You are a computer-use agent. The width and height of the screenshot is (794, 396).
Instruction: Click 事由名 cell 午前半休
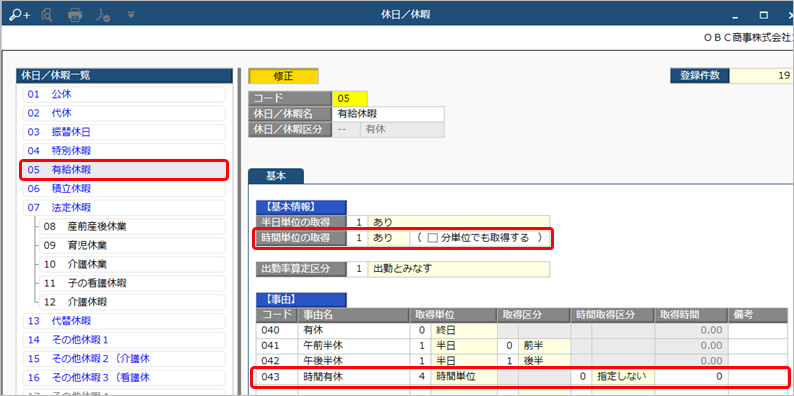[353, 345]
